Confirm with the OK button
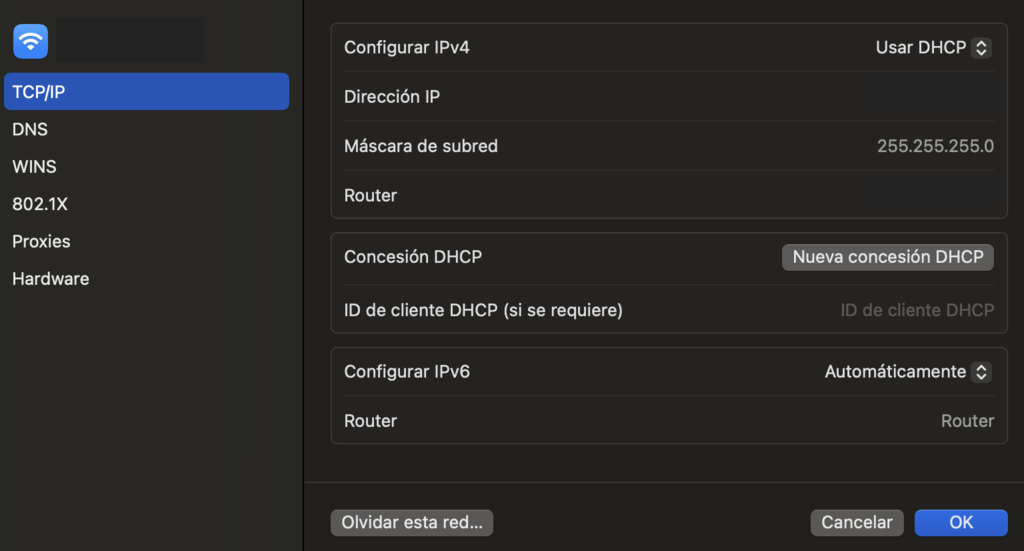Screen dimensions: 1024x551 tap(960, 522)
